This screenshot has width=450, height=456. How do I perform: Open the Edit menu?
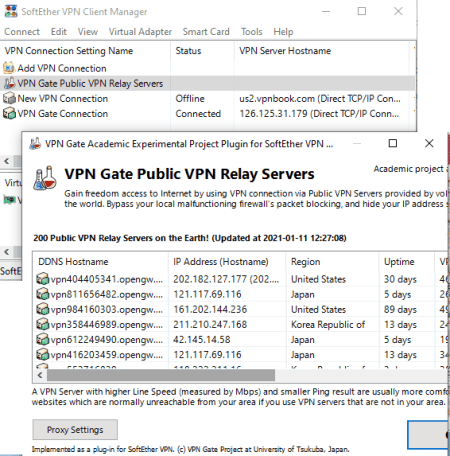pyautogui.click(x=59, y=32)
